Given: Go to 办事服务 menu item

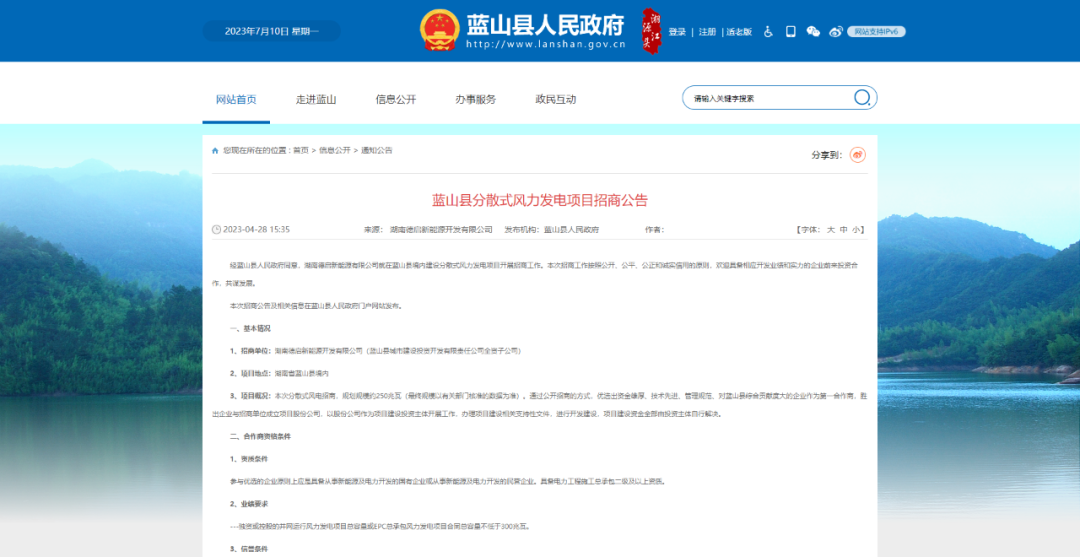Looking at the screenshot, I should click(x=476, y=99).
